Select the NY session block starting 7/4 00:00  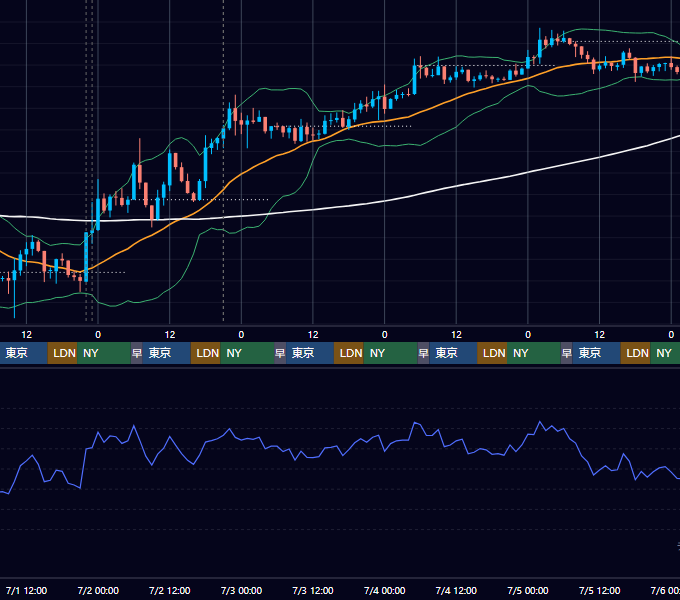pyautogui.click(x=390, y=353)
